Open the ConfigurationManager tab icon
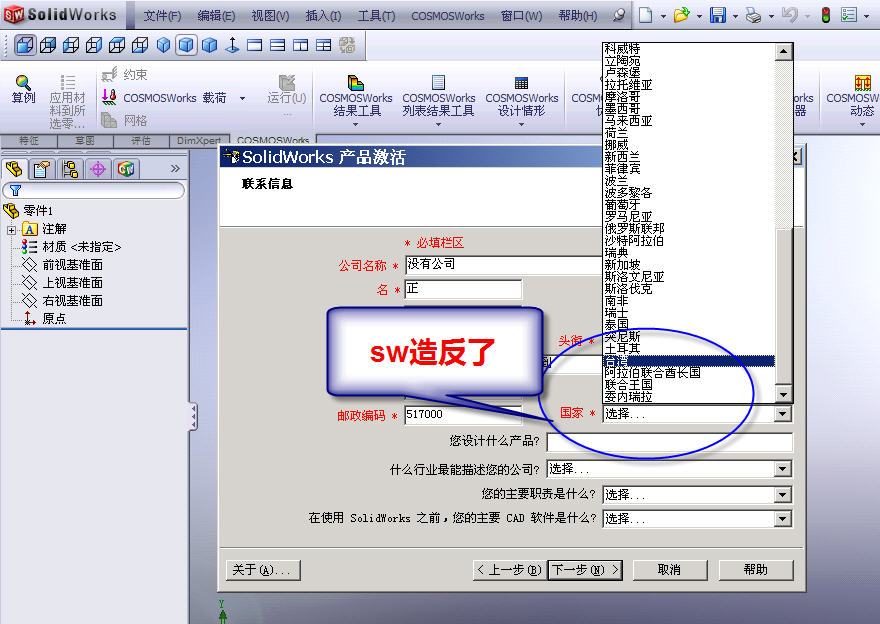Image resolution: width=880 pixels, height=624 pixels. pos(70,169)
